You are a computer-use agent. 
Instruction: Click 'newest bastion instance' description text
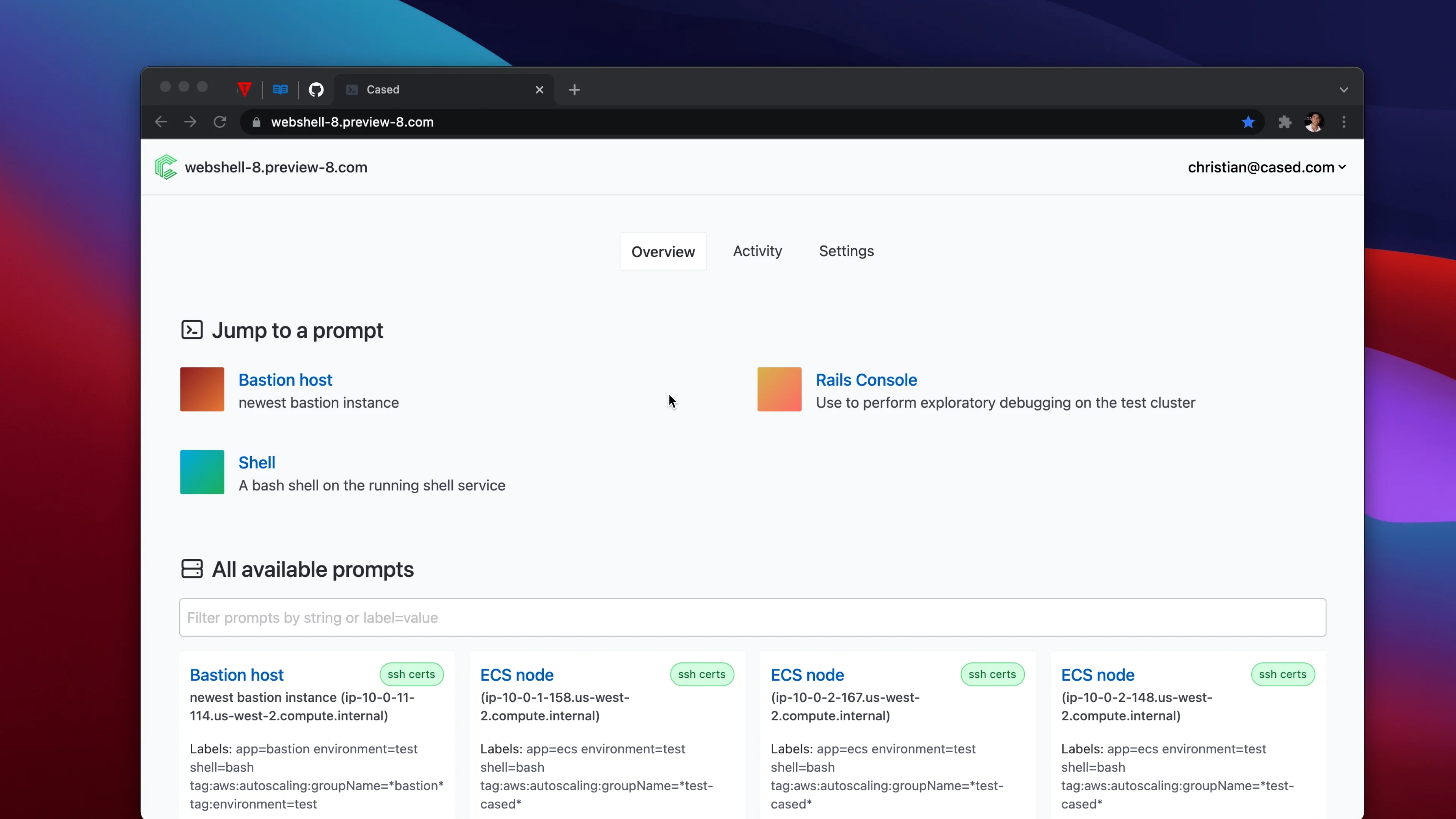coord(318,402)
